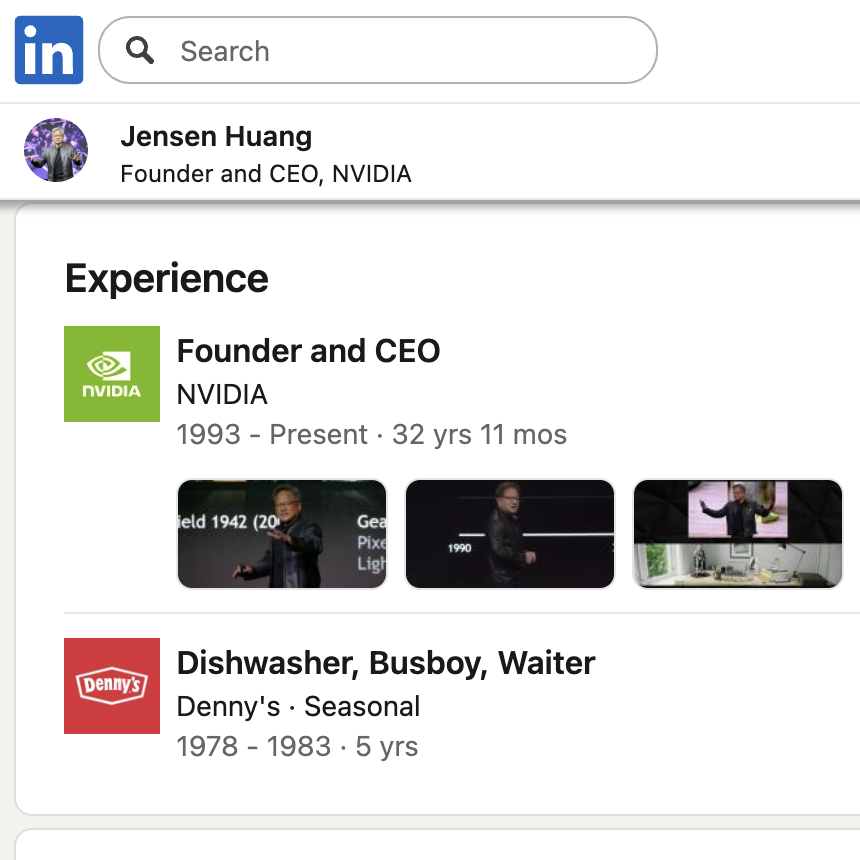The image size is (860, 860).
Task: Open the Denny's company logo
Action: pyautogui.click(x=112, y=686)
